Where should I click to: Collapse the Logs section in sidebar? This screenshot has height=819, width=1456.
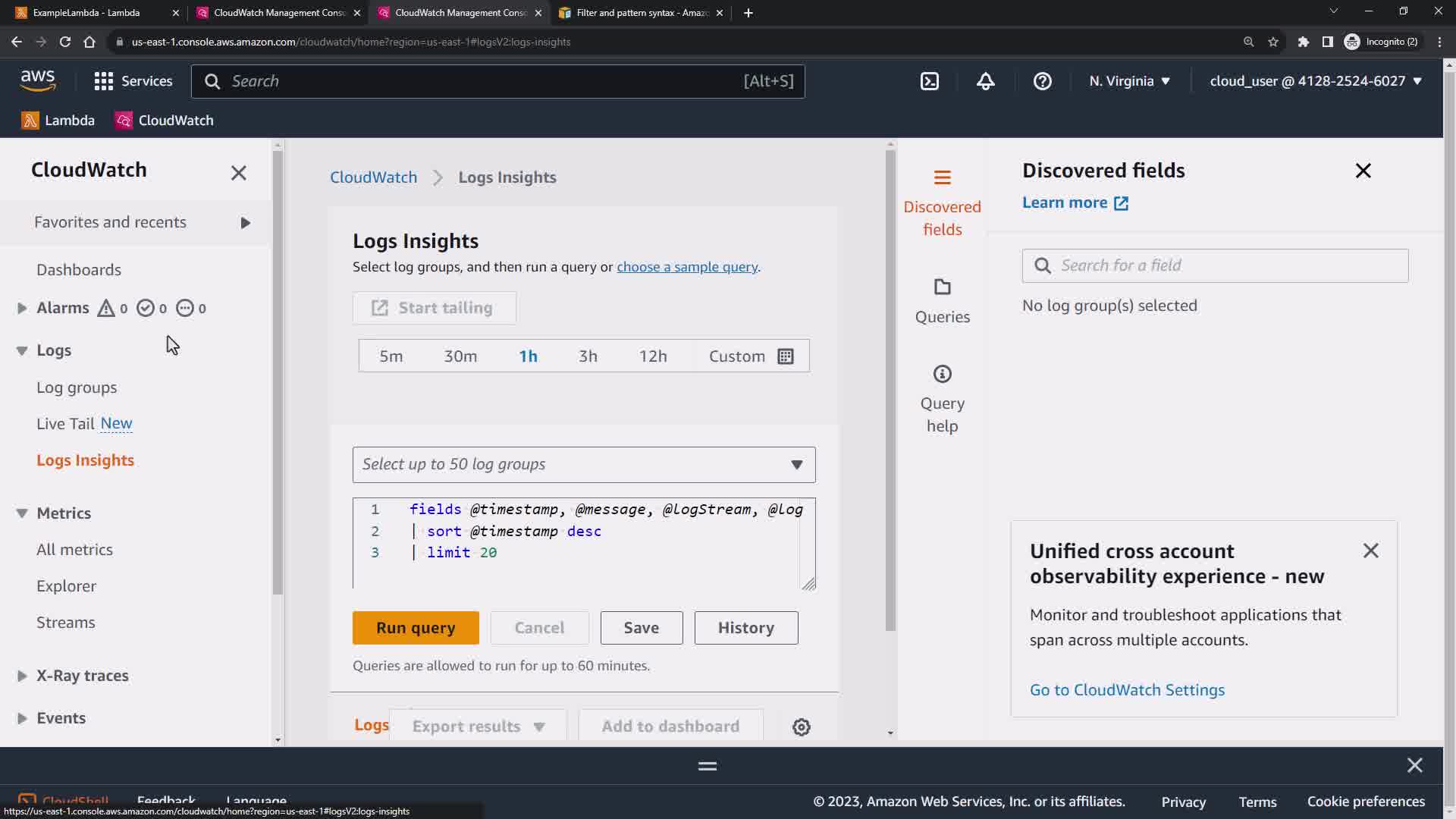pyautogui.click(x=22, y=350)
